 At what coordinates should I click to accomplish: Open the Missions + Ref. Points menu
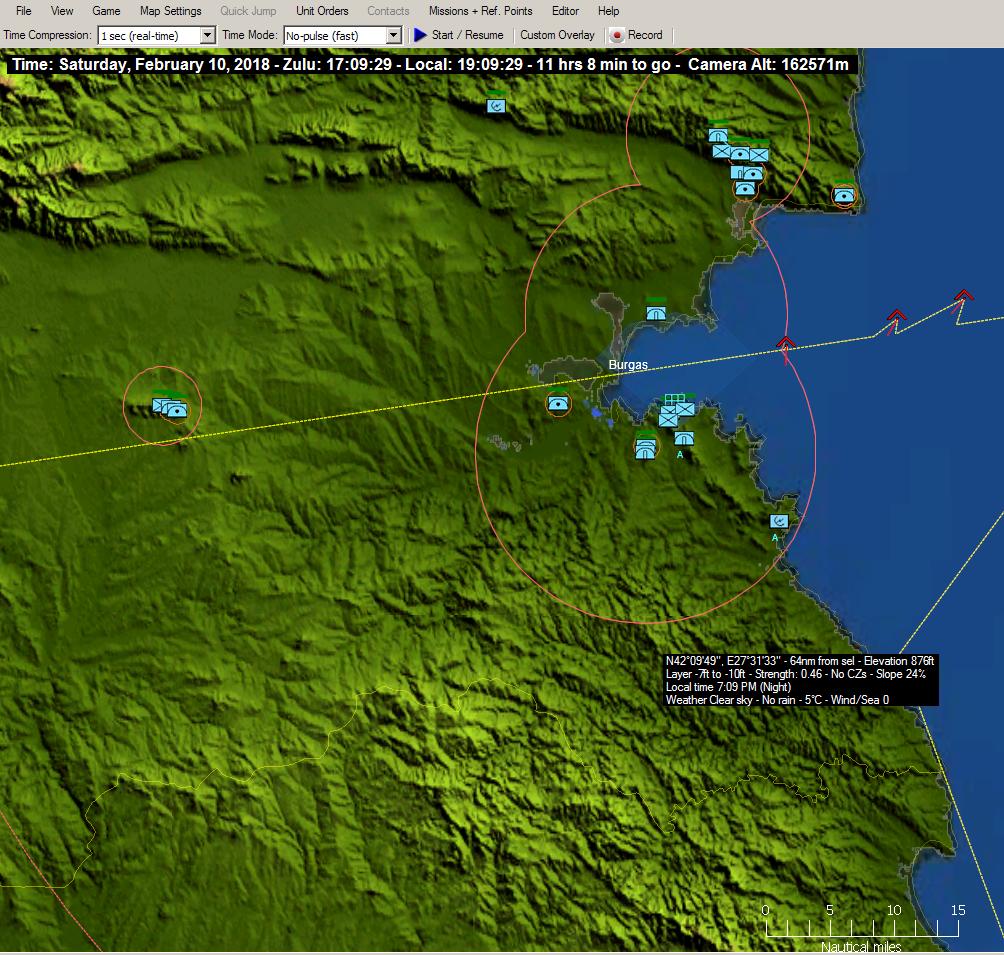(x=480, y=11)
